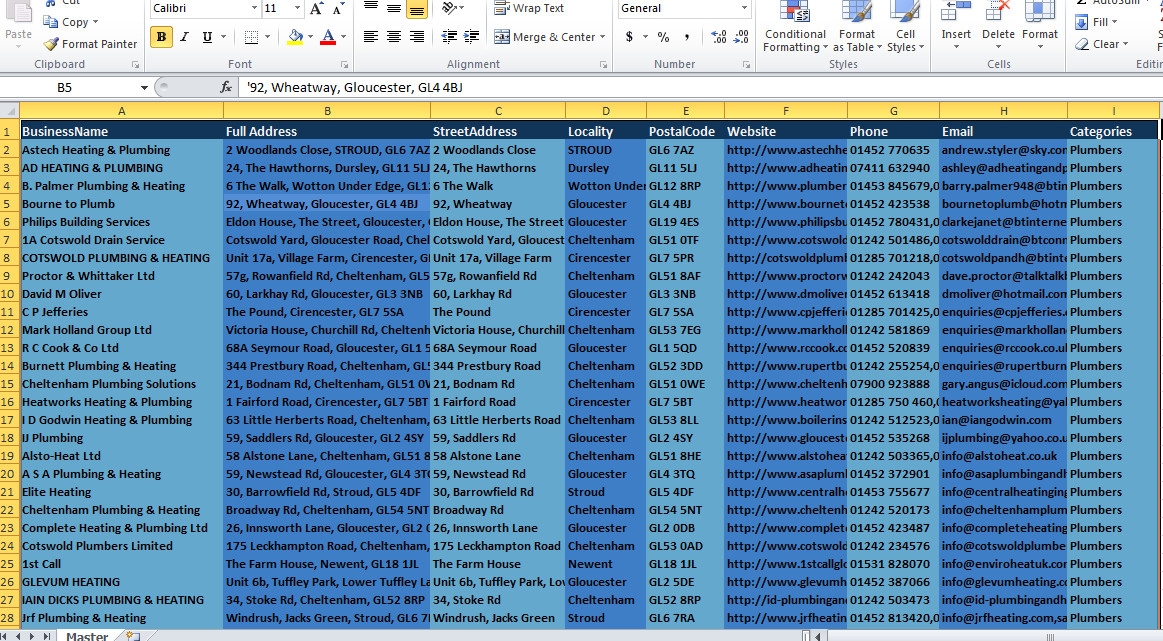The width and height of the screenshot is (1163, 641).
Task: Center text horizontally
Action: pyautogui.click(x=394, y=36)
